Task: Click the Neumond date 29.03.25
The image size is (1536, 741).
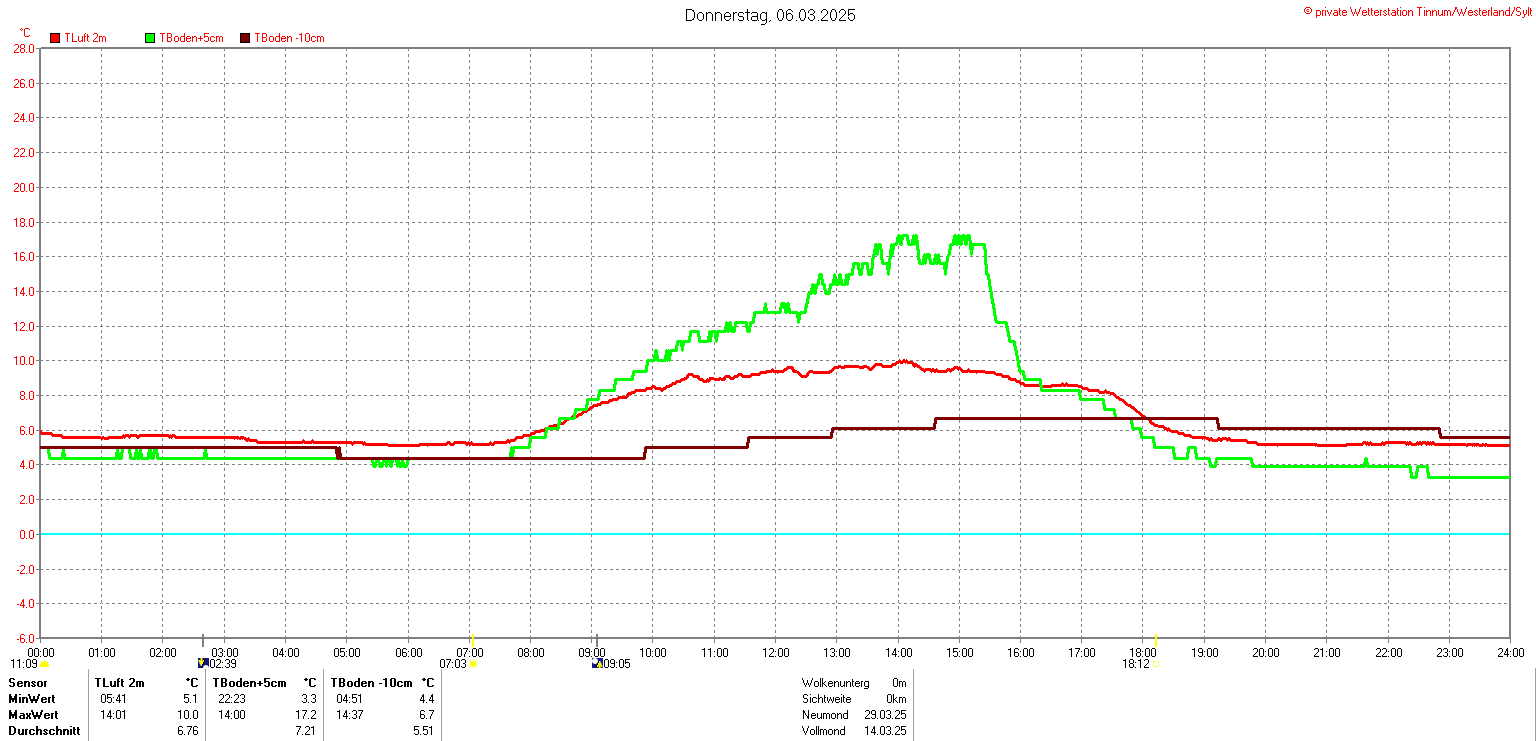Action: [885, 715]
